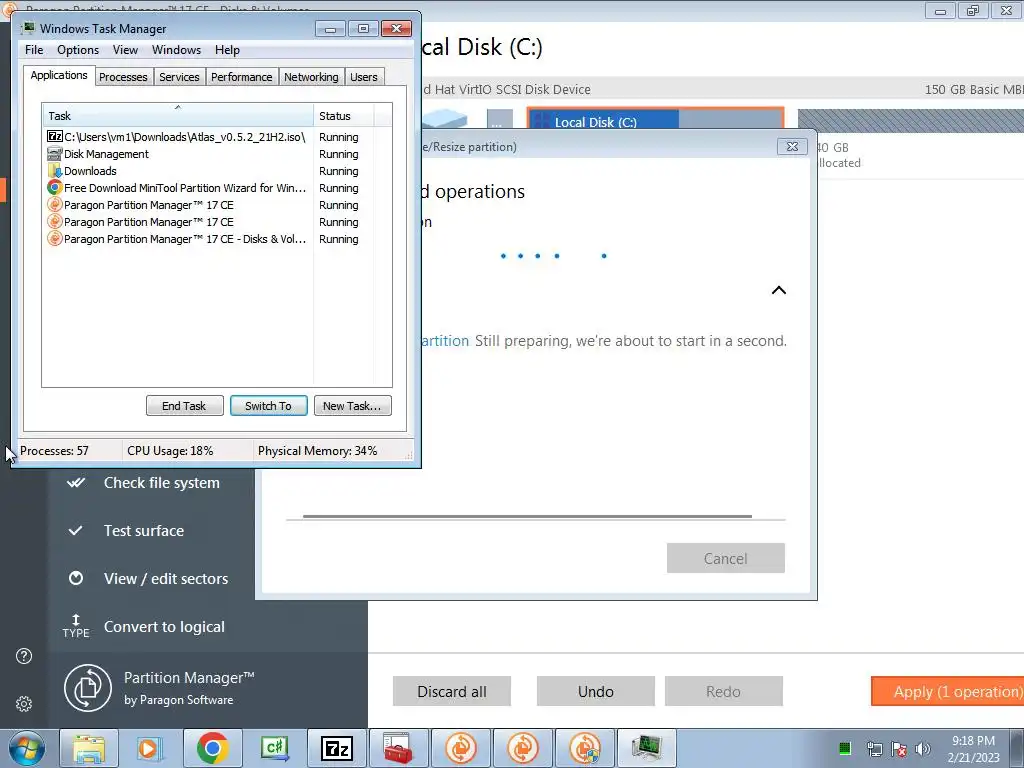The image size is (1024, 768).
Task: Open Windows Explorer from the taskbar
Action: (x=89, y=748)
